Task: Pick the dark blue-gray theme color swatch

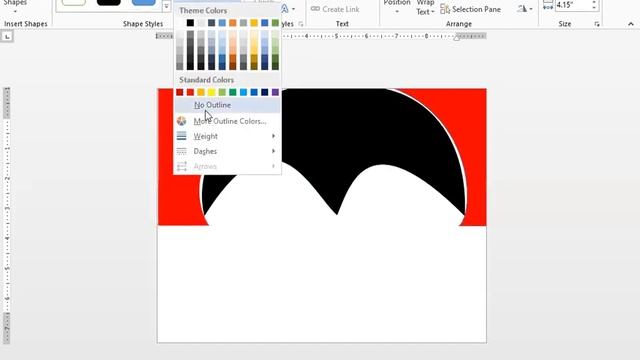Action: click(x=211, y=23)
